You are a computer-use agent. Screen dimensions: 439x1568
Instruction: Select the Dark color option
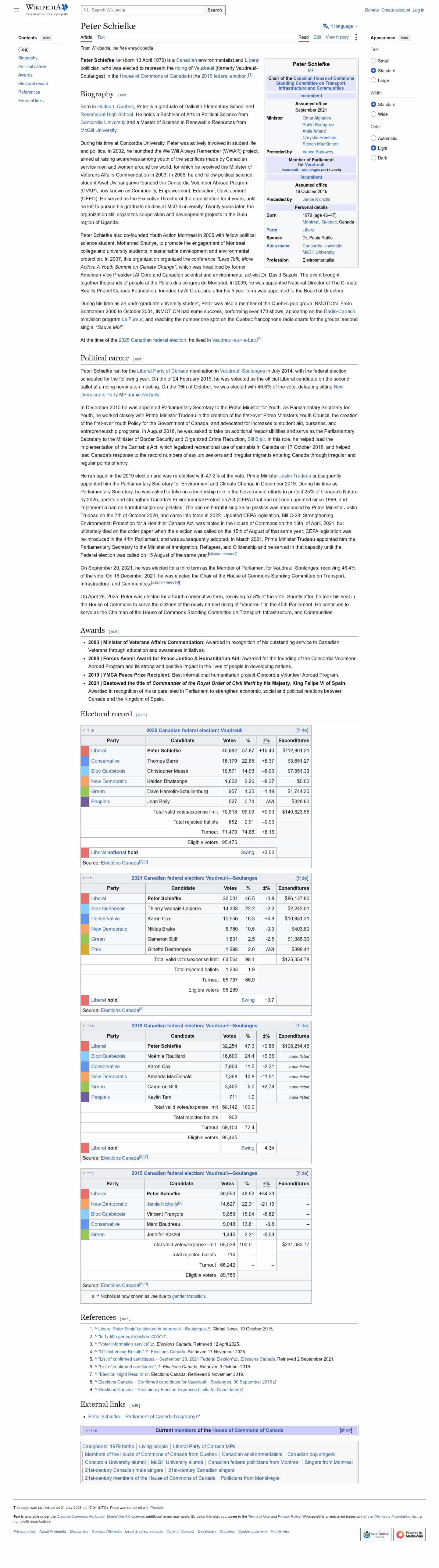coord(373,158)
